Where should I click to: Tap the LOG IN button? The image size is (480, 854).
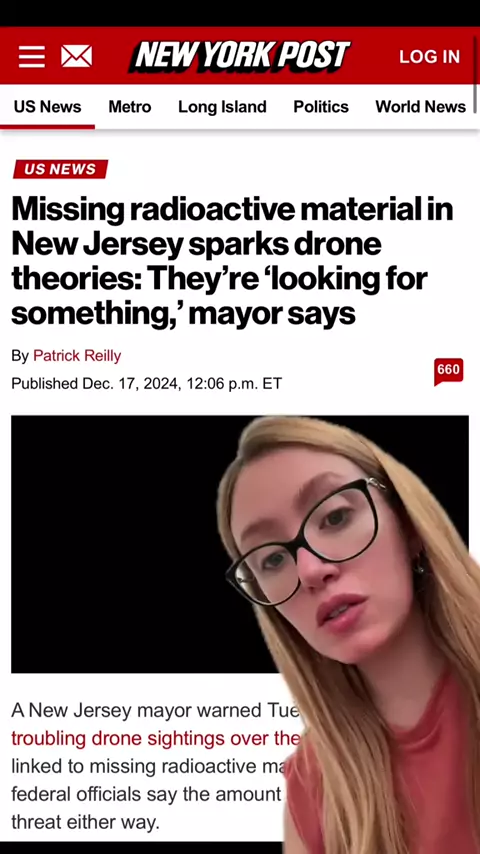[x=429, y=57]
